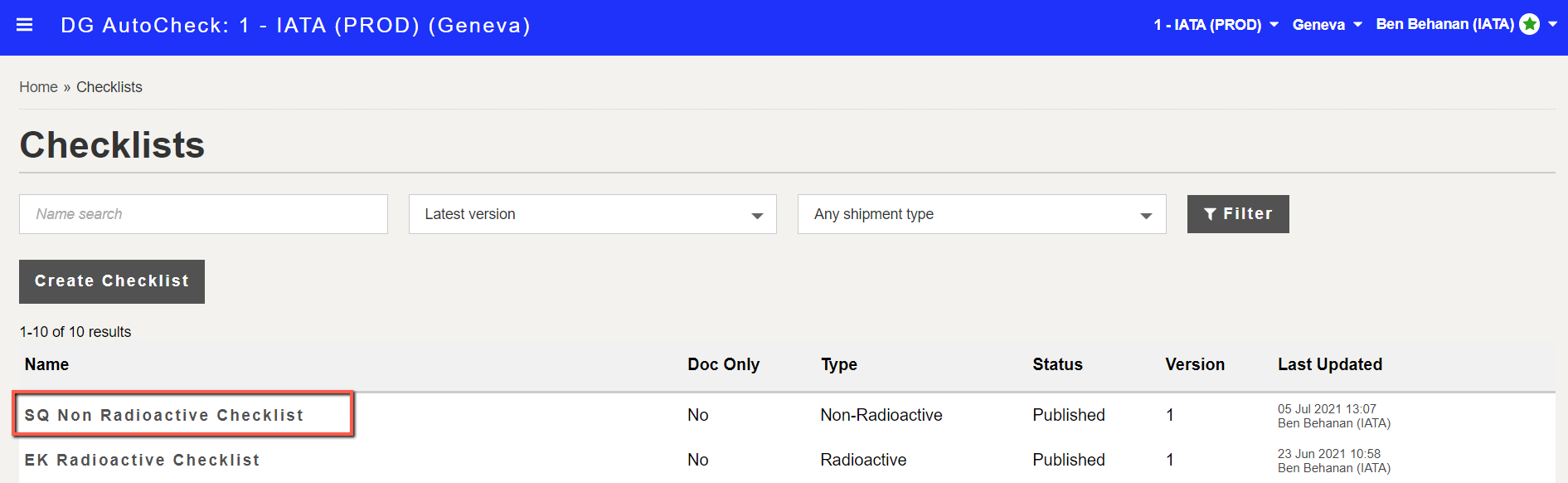Click the Create Checklist button
The height and width of the screenshot is (483, 1568).
pos(112,281)
